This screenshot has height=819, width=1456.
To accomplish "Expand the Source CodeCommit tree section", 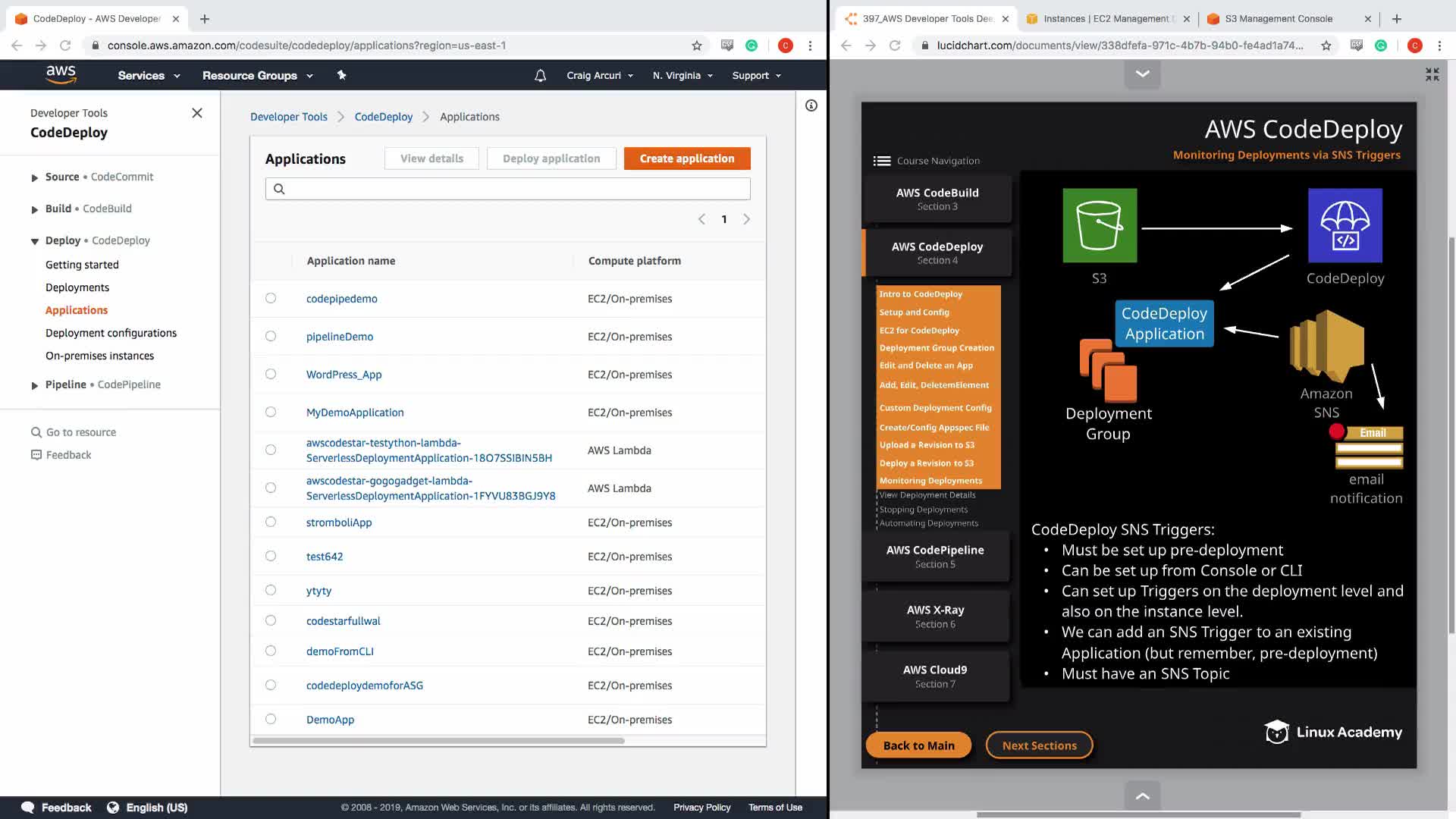I will 35,177.
